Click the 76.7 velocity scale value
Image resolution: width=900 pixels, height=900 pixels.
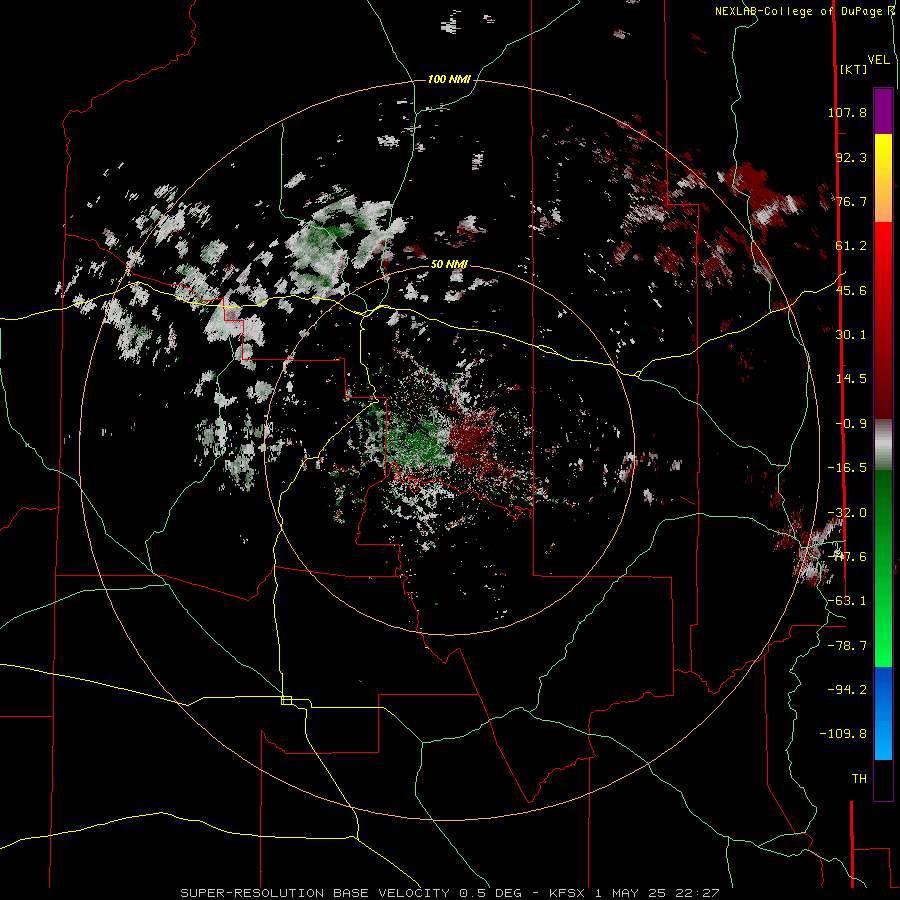pyautogui.click(x=851, y=201)
